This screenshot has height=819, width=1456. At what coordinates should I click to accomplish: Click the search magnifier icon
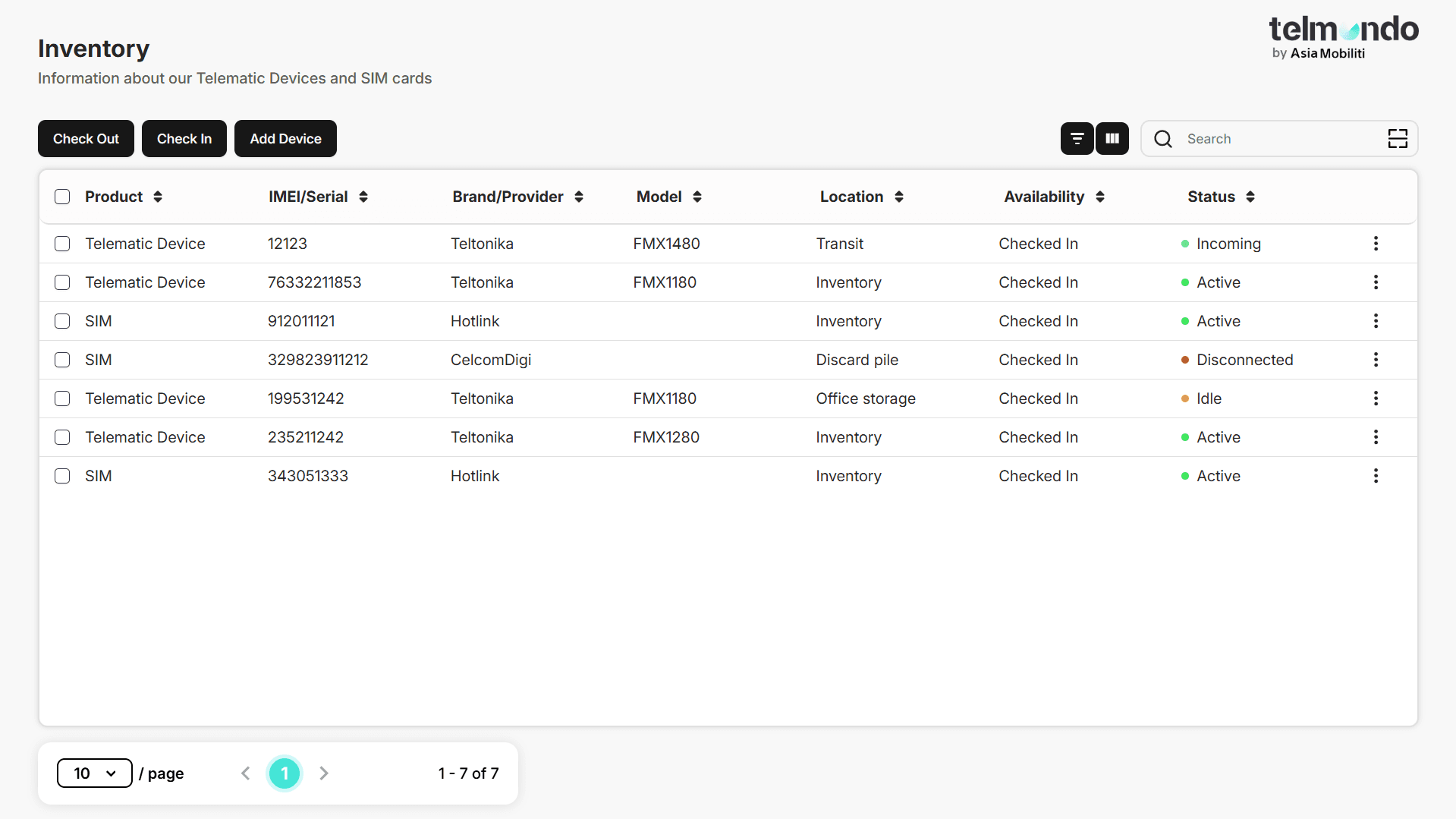(x=1162, y=139)
